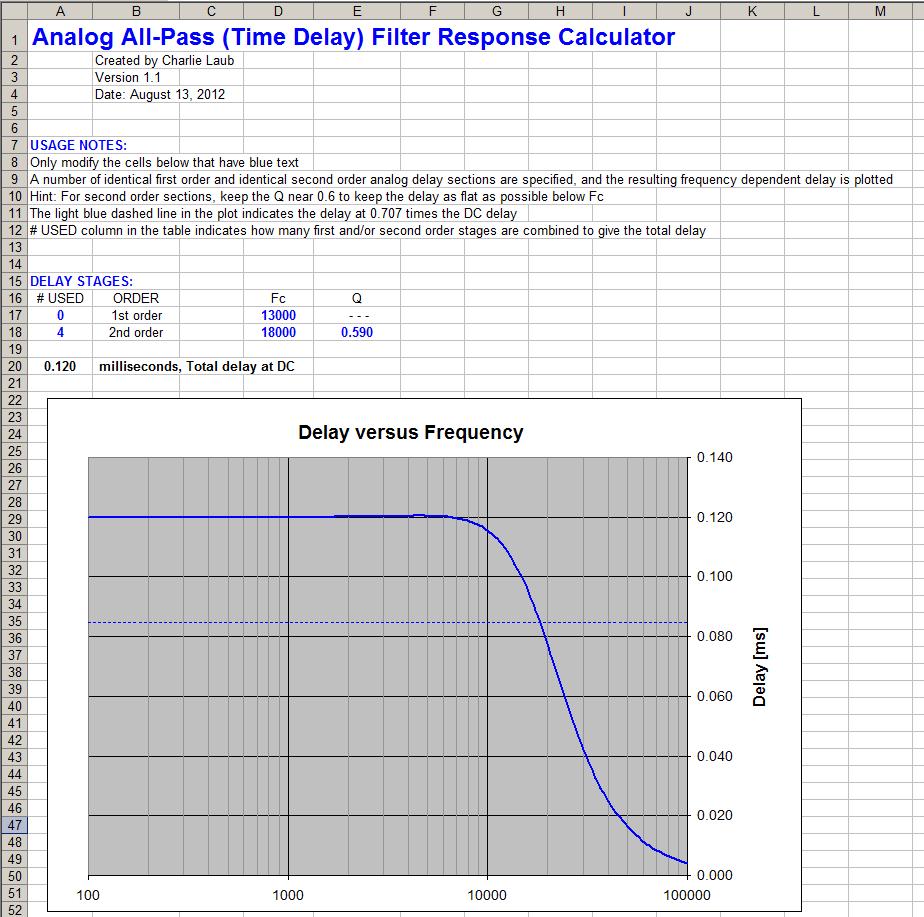Click the 0.140 y-axis label
924x917 pixels.
(715, 457)
